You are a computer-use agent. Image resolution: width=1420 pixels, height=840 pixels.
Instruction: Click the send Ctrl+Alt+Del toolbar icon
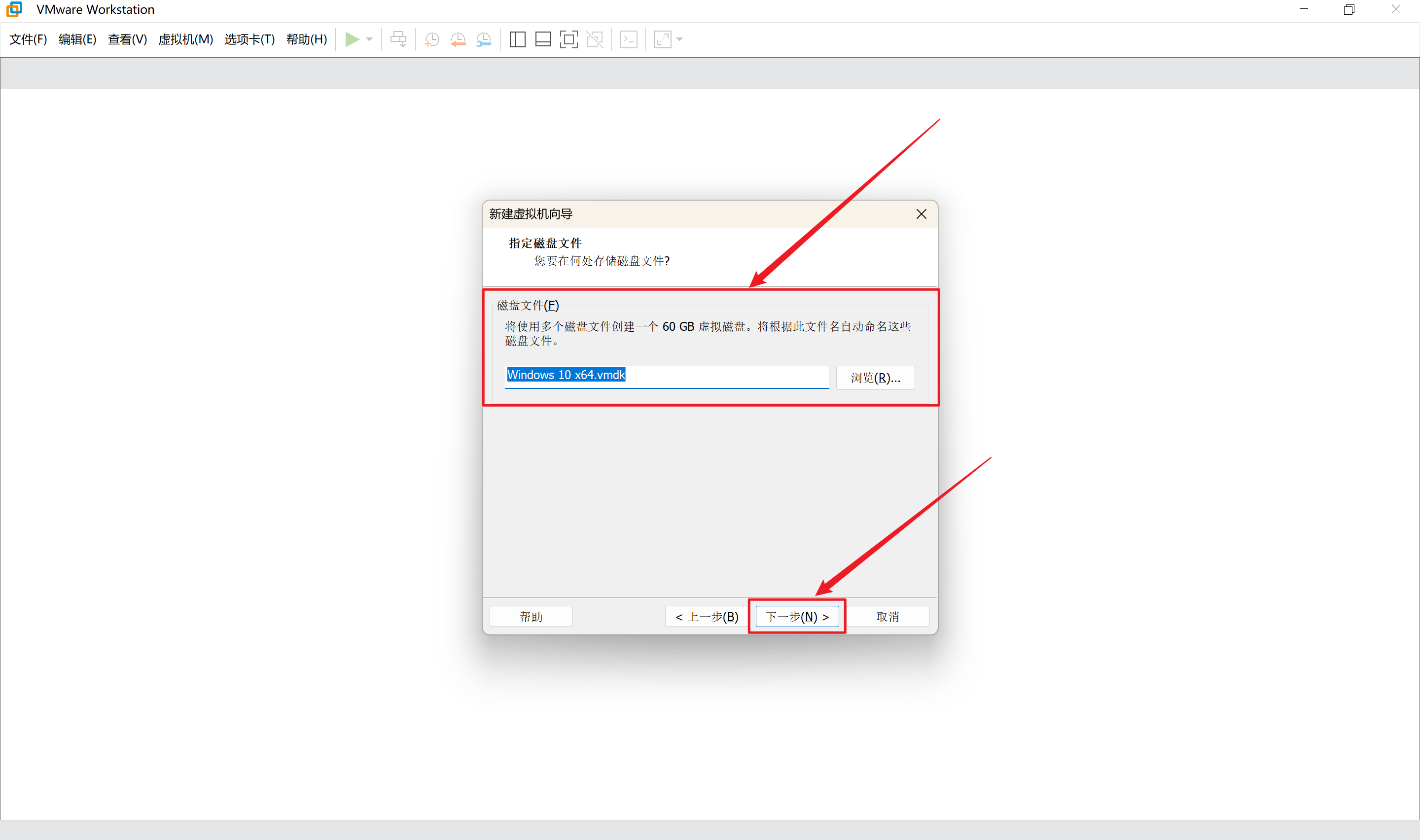tap(398, 39)
